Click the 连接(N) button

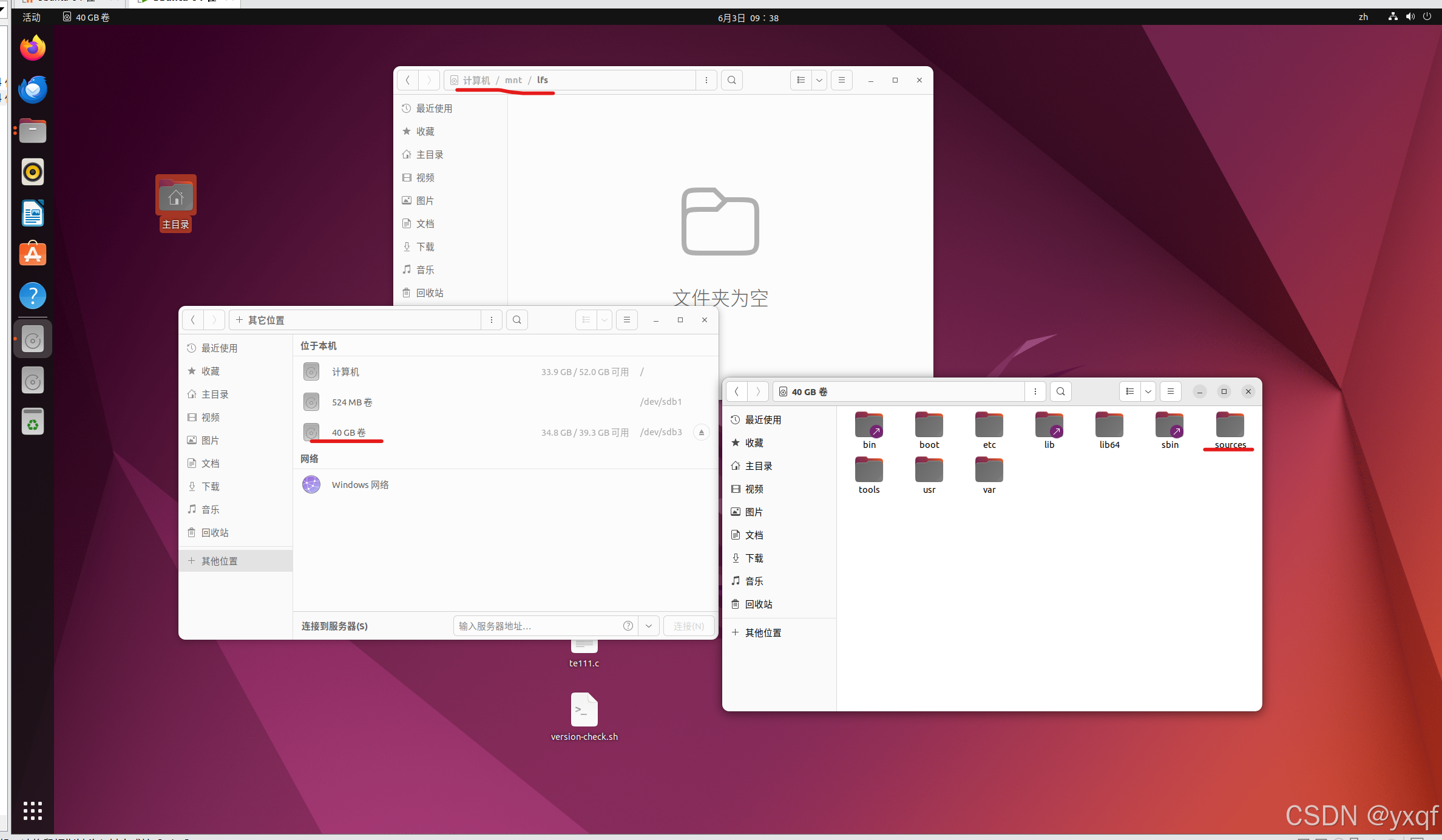[x=688, y=626]
